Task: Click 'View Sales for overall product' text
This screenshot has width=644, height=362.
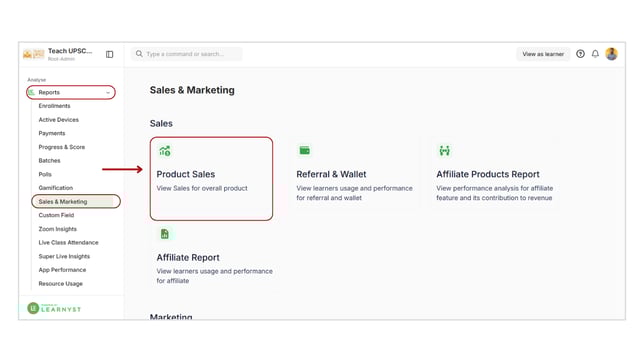Action: pyautogui.click(x=202, y=188)
